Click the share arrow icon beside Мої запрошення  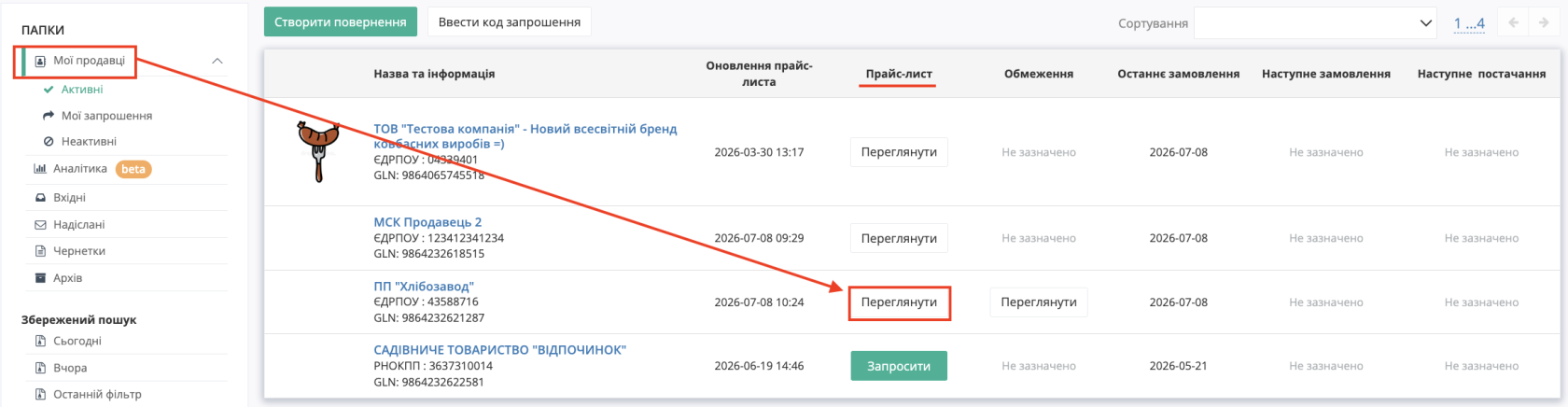[x=49, y=116]
